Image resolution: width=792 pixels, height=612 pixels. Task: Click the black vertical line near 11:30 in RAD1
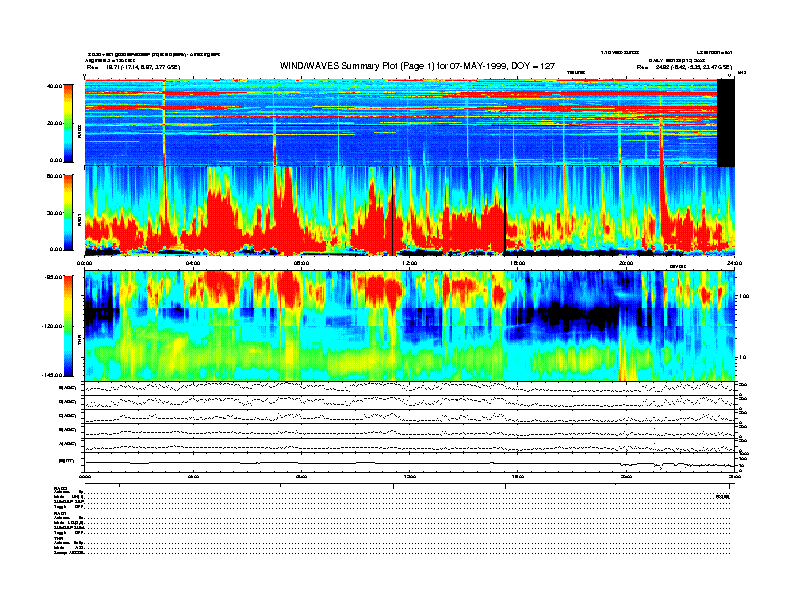pyautogui.click(x=392, y=211)
